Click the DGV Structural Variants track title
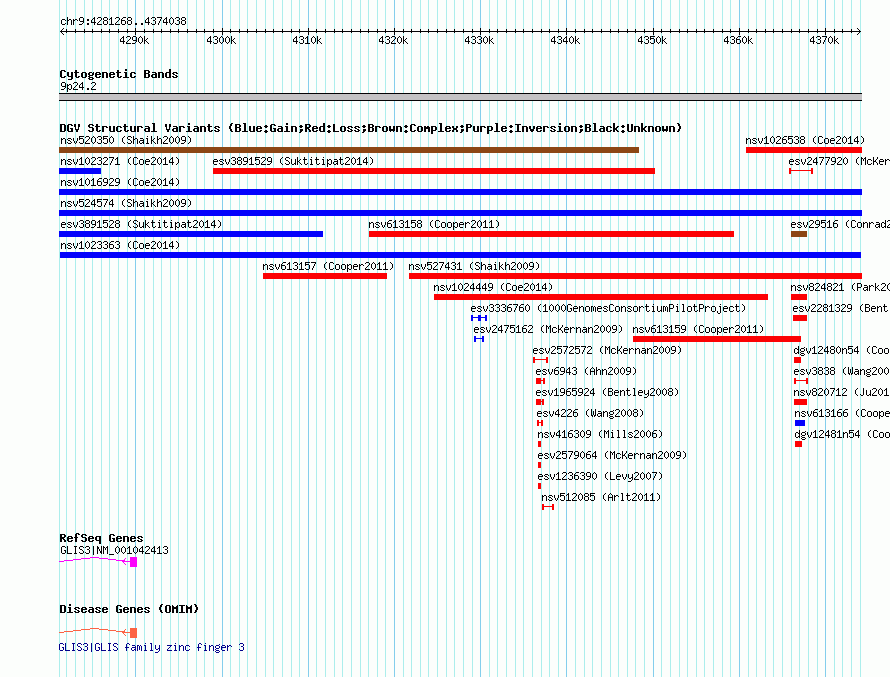Viewport: 890px width, 677px height. click(x=371, y=128)
